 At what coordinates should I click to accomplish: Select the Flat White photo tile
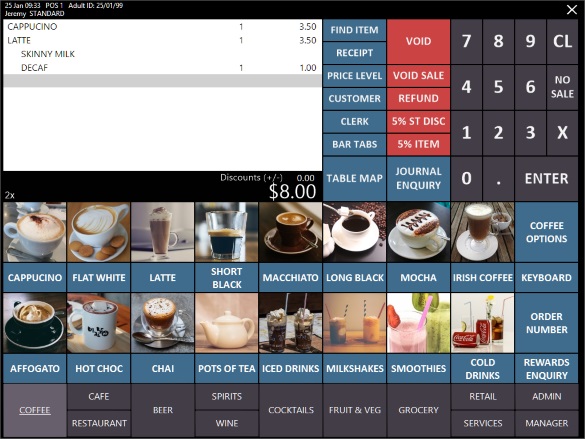click(x=98, y=232)
